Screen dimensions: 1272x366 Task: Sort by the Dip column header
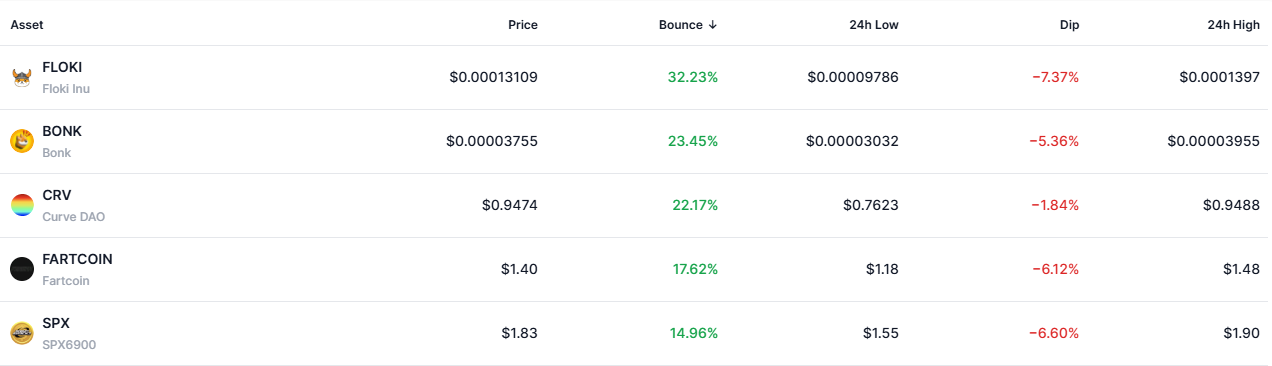[x=1070, y=25]
